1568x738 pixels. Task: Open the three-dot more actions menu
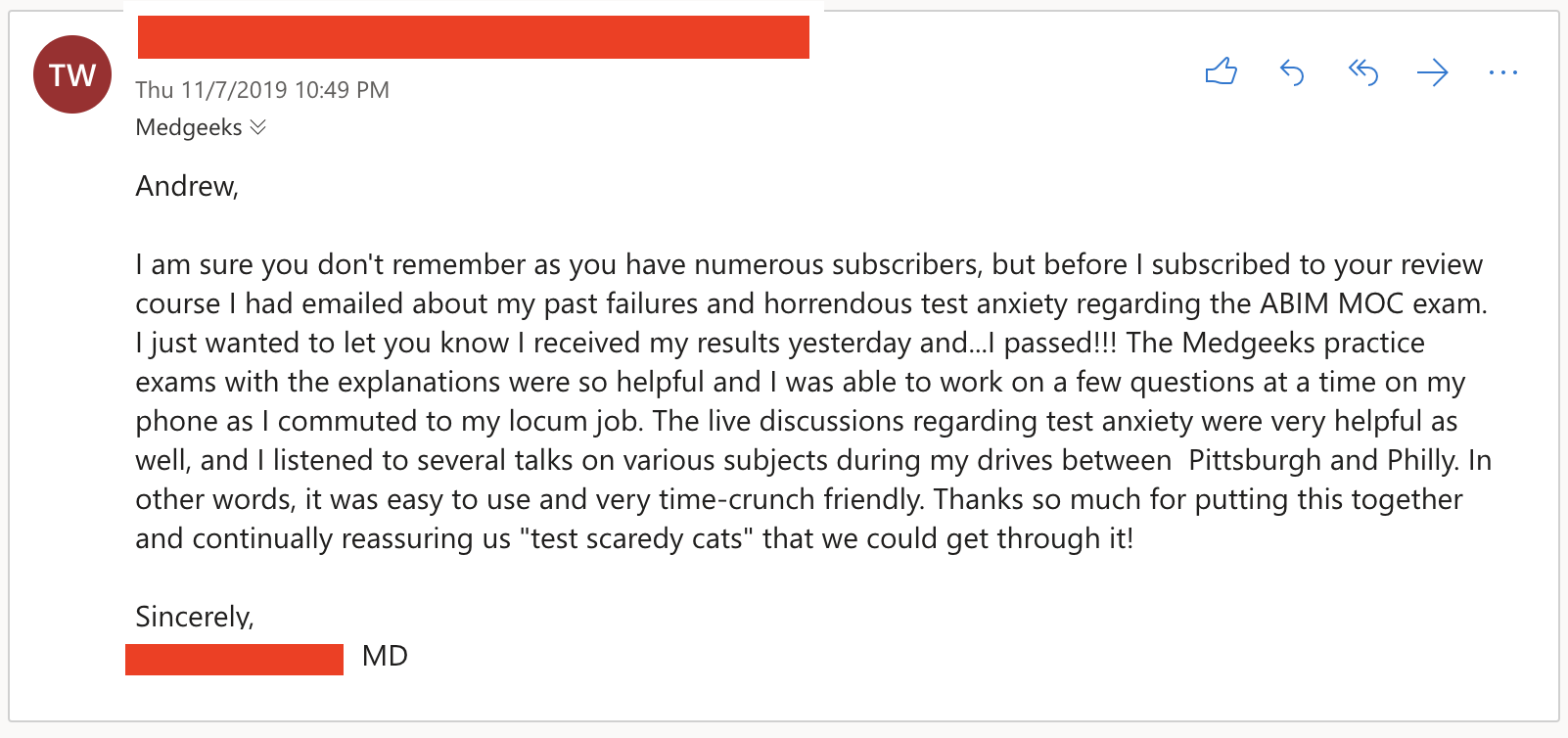(x=1502, y=72)
